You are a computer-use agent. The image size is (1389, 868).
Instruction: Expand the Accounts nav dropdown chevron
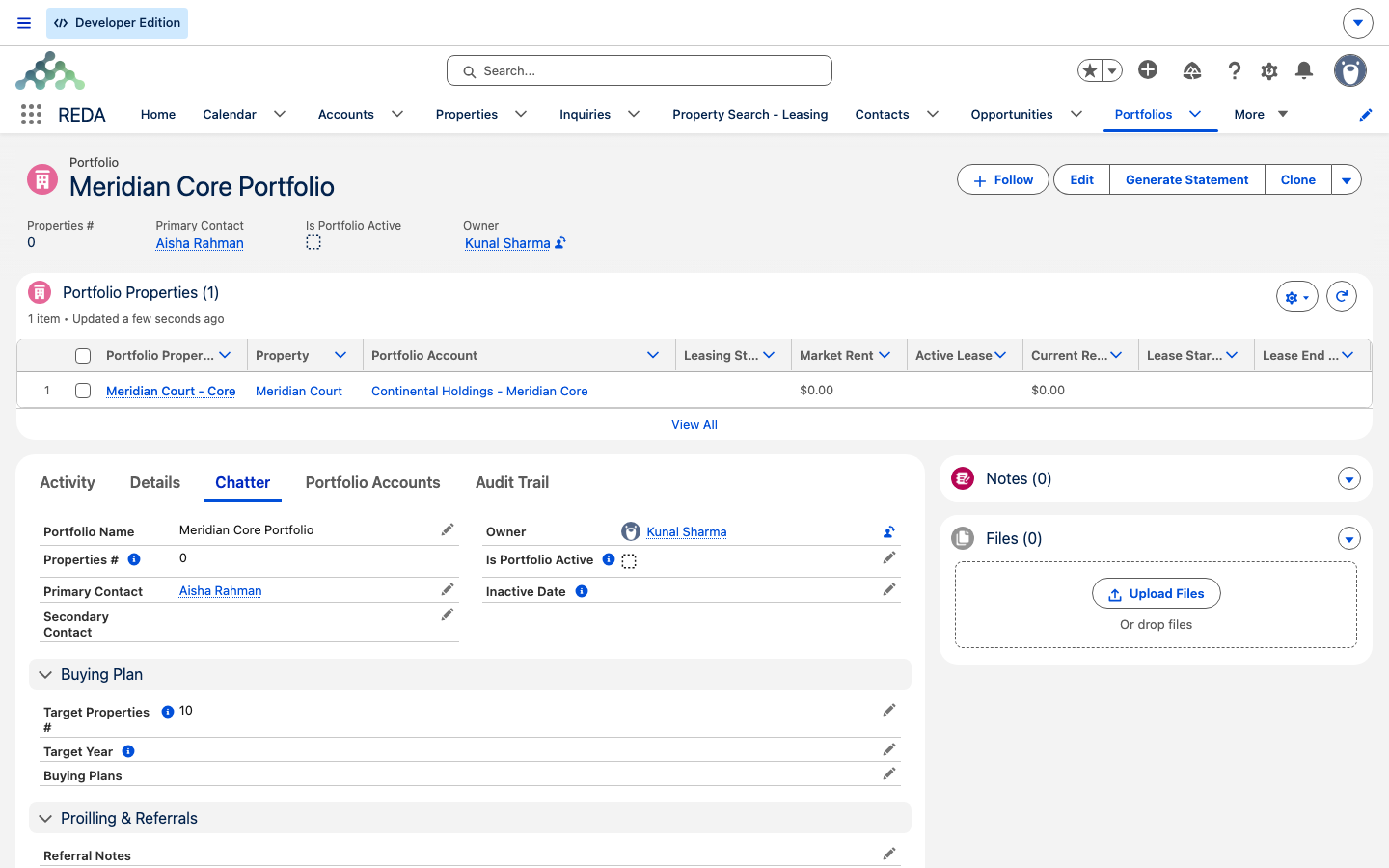coord(397,114)
